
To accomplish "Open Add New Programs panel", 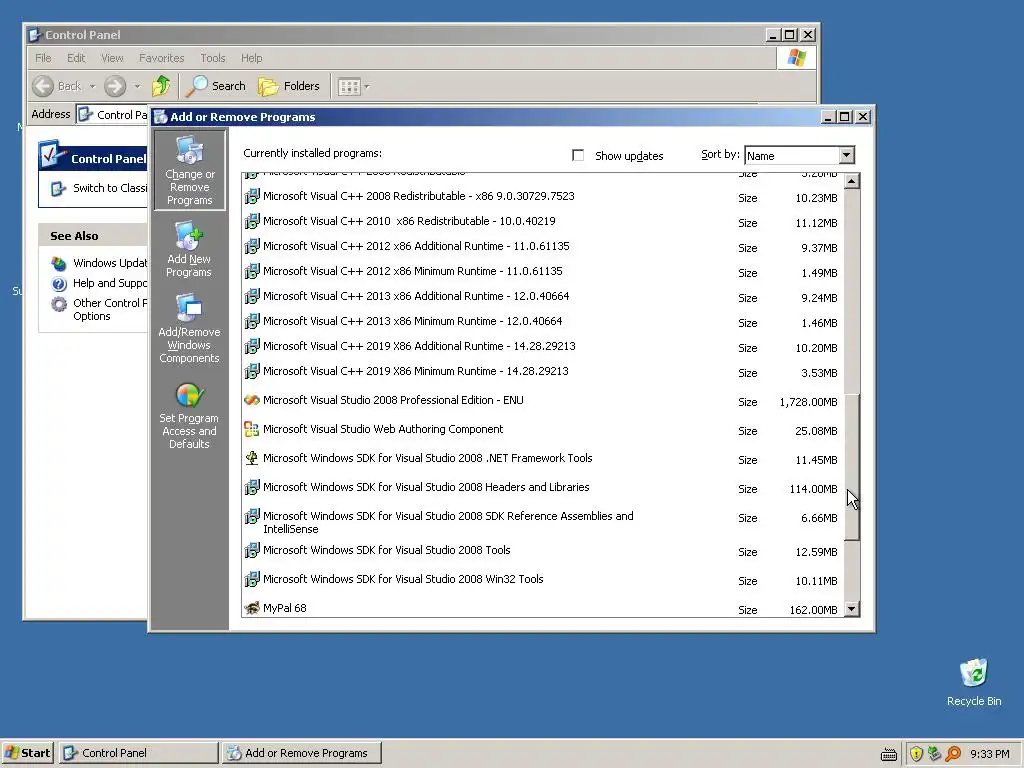I will [189, 249].
